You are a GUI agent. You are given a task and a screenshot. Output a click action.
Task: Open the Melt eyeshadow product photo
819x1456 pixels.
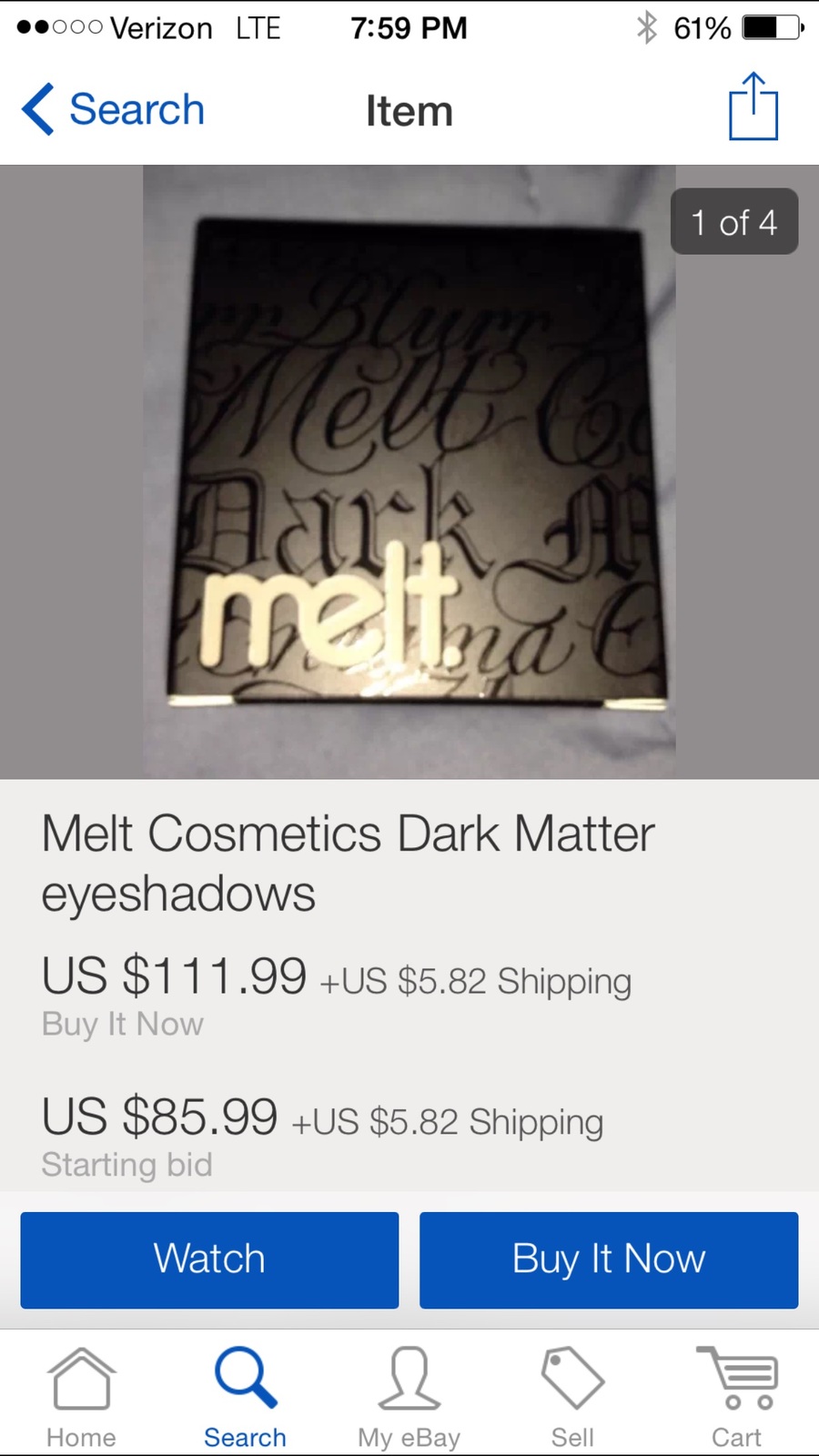409,471
